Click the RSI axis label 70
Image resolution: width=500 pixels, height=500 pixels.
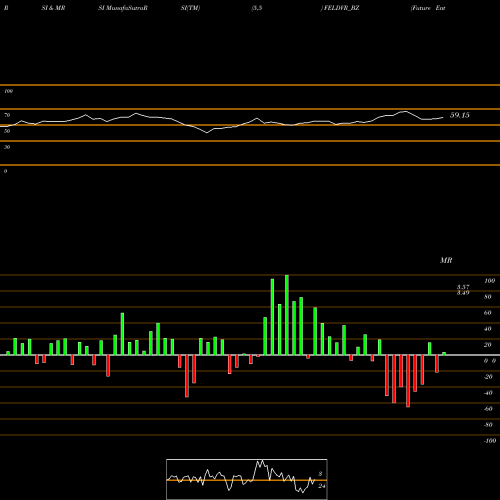[x=7, y=115]
